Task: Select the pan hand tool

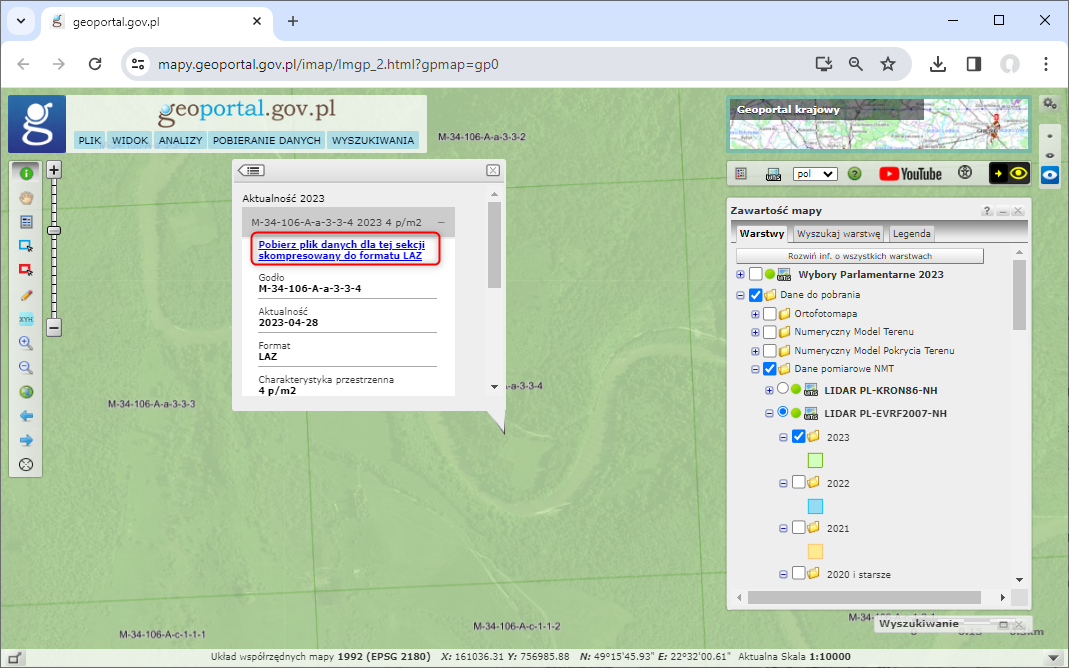Action: [x=26, y=197]
